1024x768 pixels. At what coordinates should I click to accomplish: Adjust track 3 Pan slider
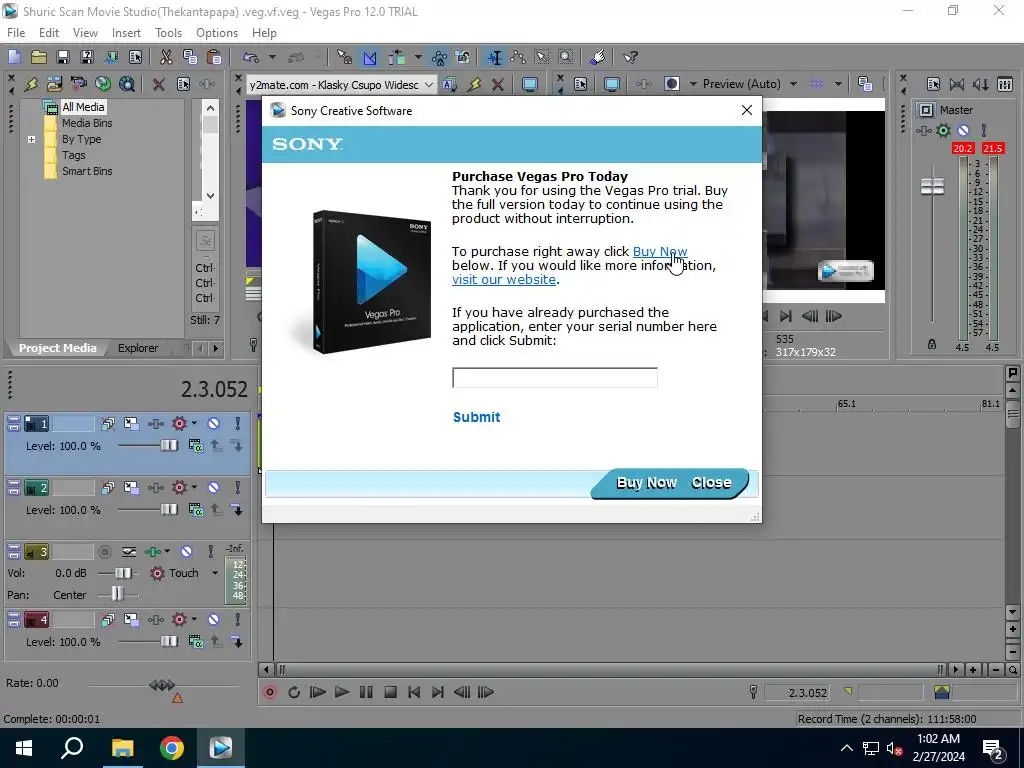click(117, 594)
